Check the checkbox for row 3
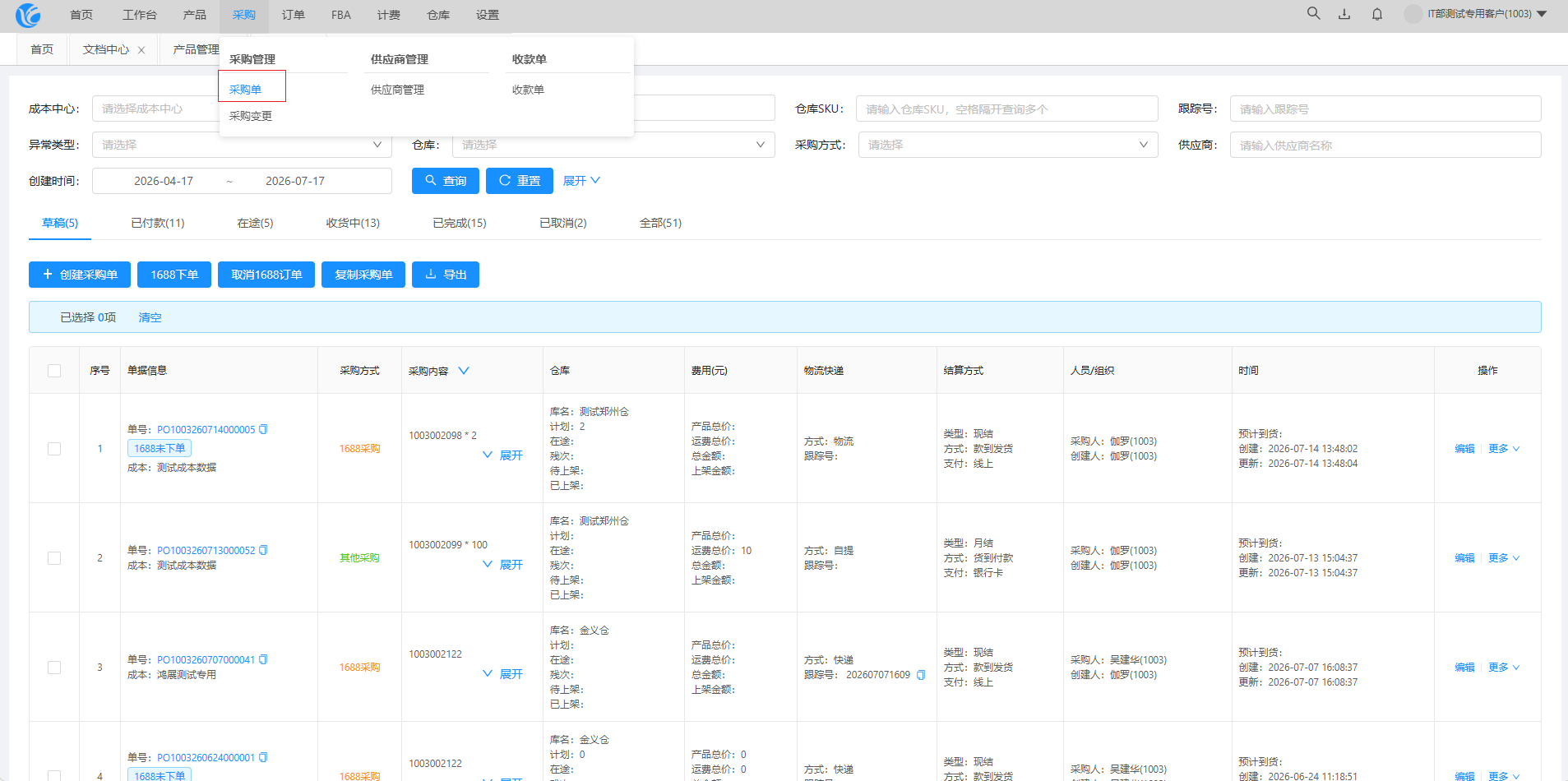This screenshot has height=781, width=1568. click(54, 668)
